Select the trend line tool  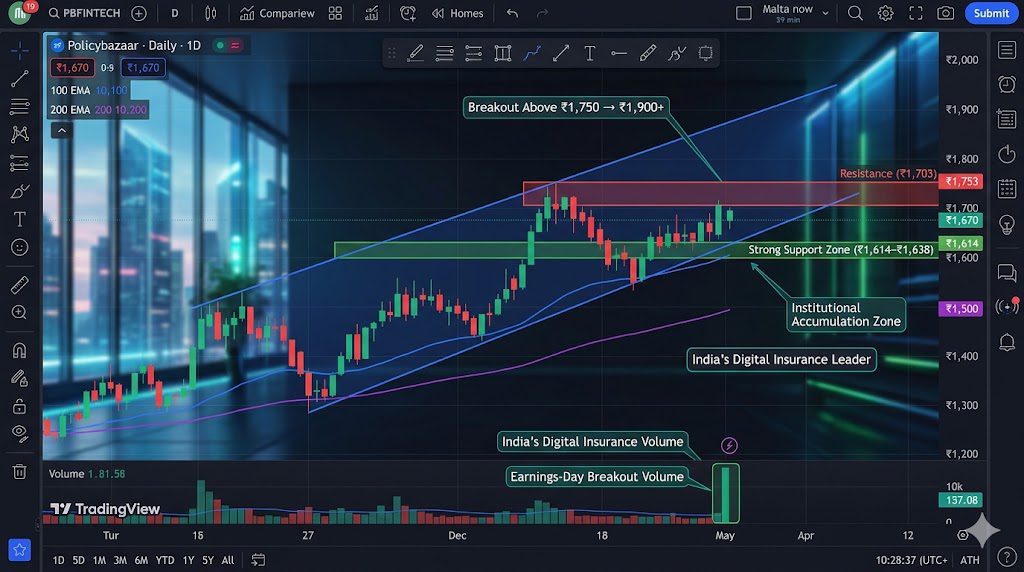[20, 78]
